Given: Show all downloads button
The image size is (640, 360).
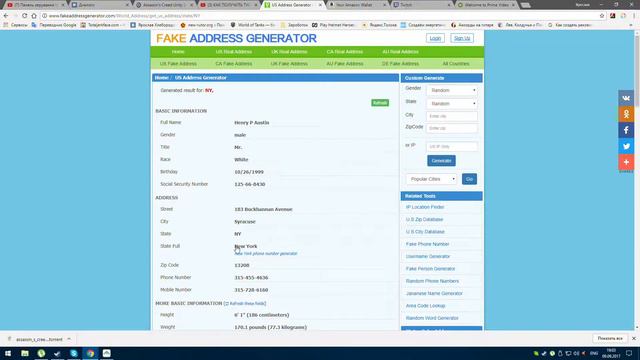Looking at the screenshot, I should click(610, 338).
